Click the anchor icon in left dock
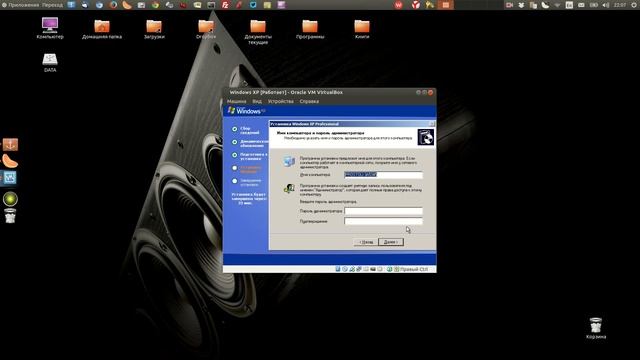The width and height of the screenshot is (640, 360). point(10,144)
